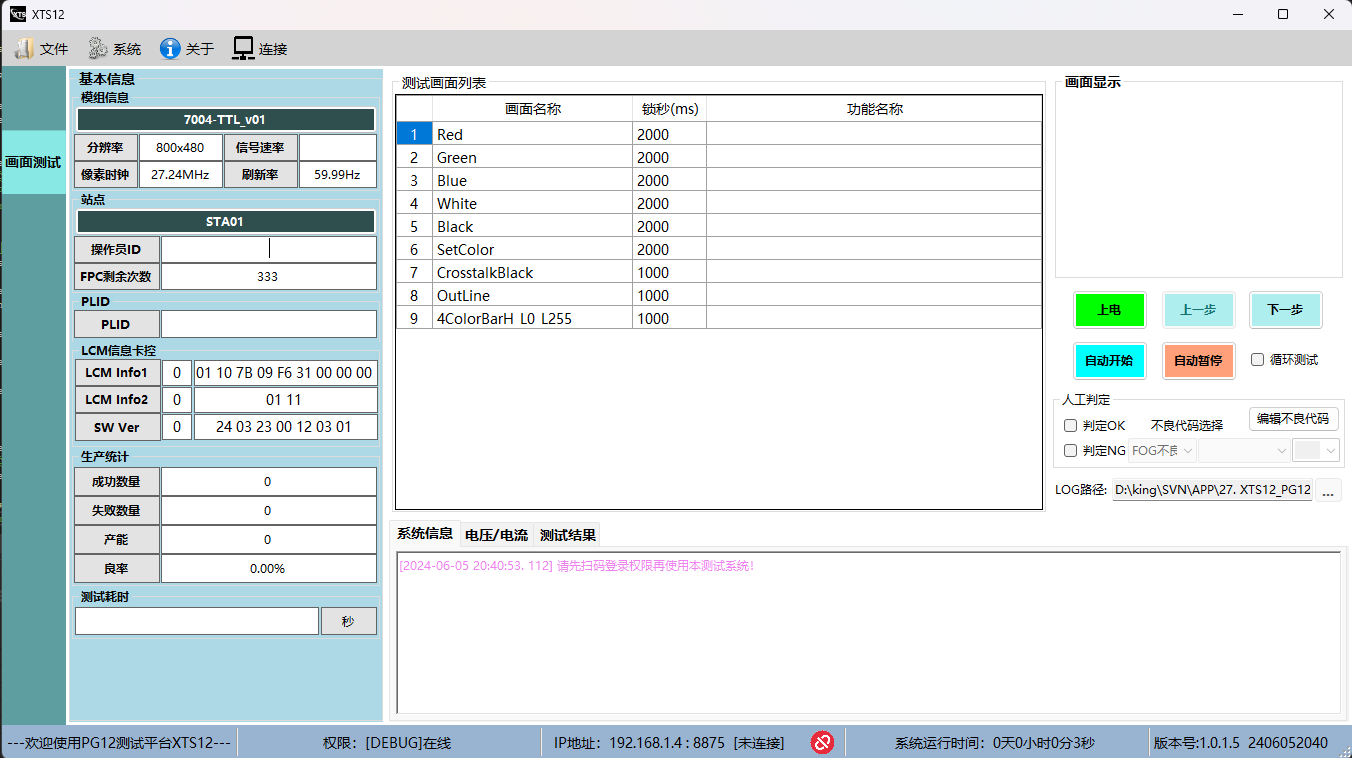This screenshot has width=1352, height=758.
Task: Expand the FOG不良 dropdown
Action: coord(1162,451)
